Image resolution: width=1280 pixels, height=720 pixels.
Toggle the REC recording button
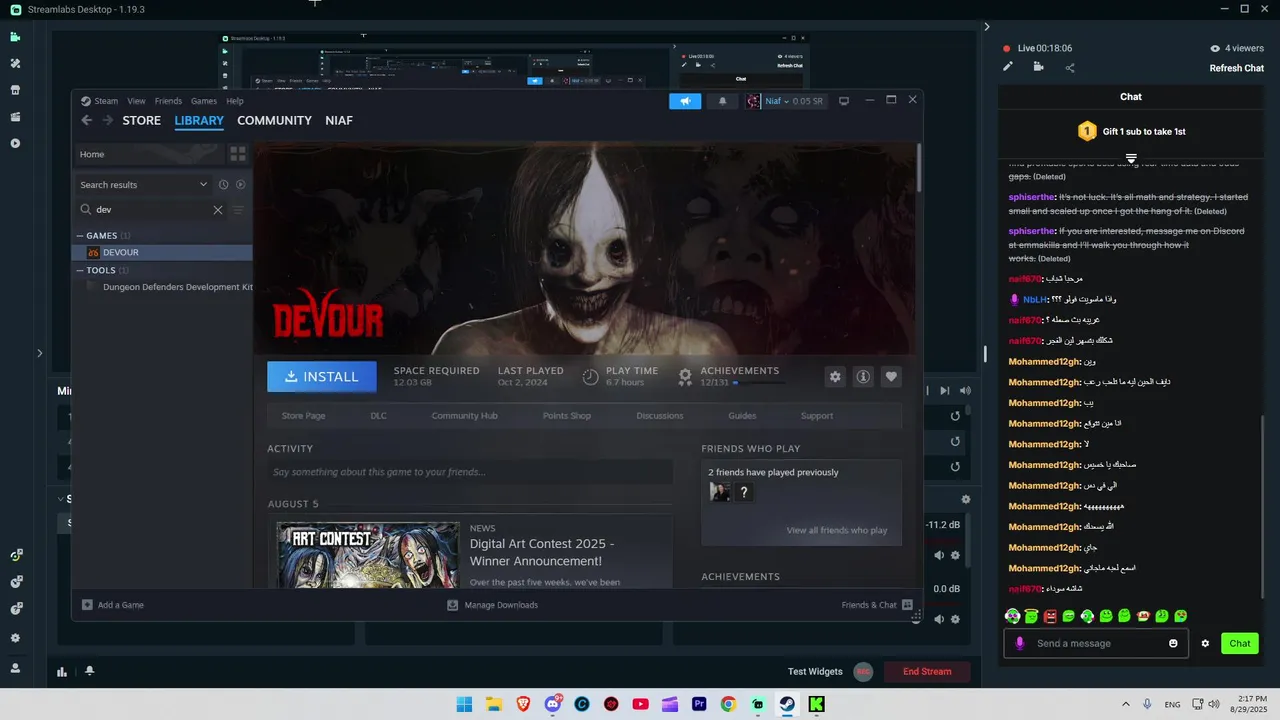point(863,672)
